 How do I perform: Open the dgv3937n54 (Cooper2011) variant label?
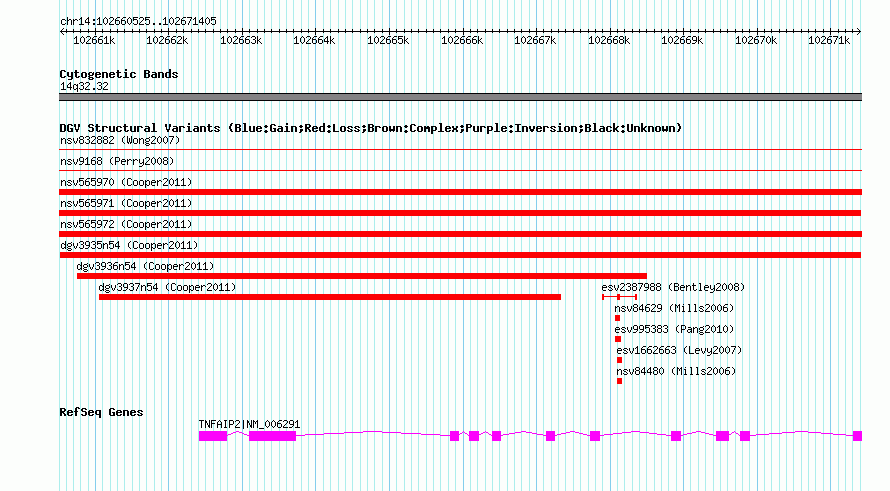coord(167,287)
